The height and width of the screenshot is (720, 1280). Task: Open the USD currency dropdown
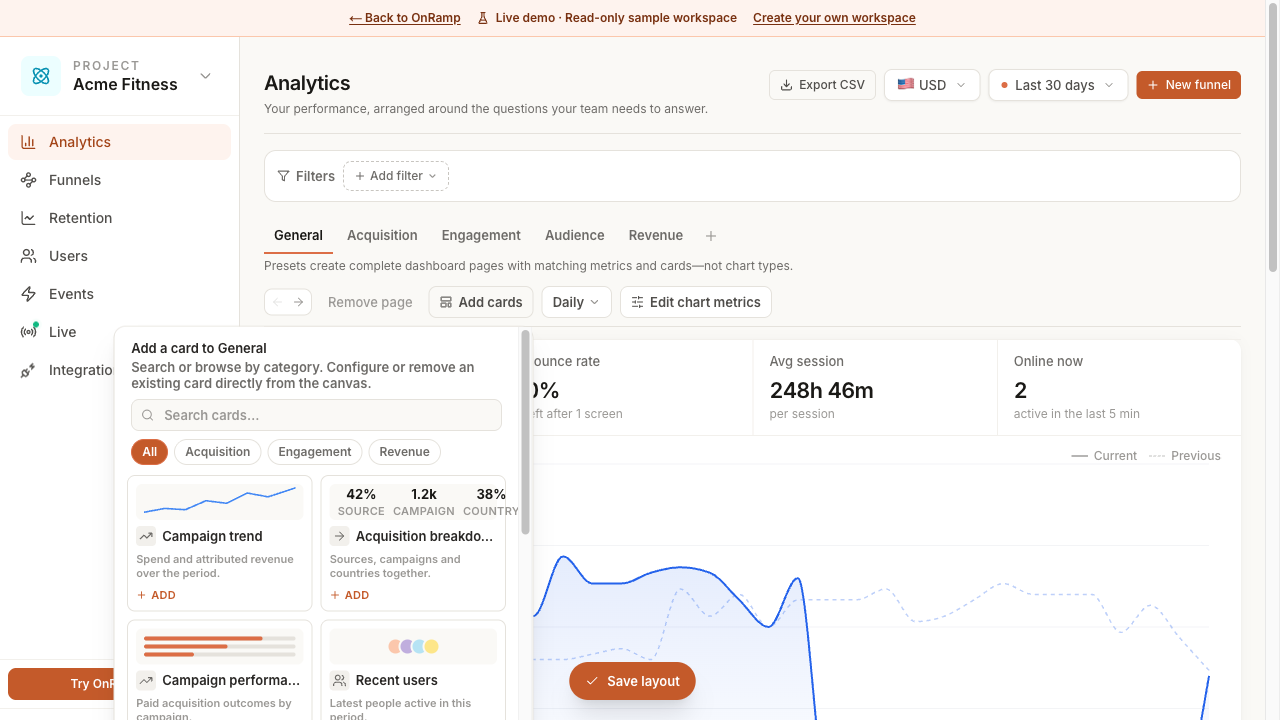point(932,85)
